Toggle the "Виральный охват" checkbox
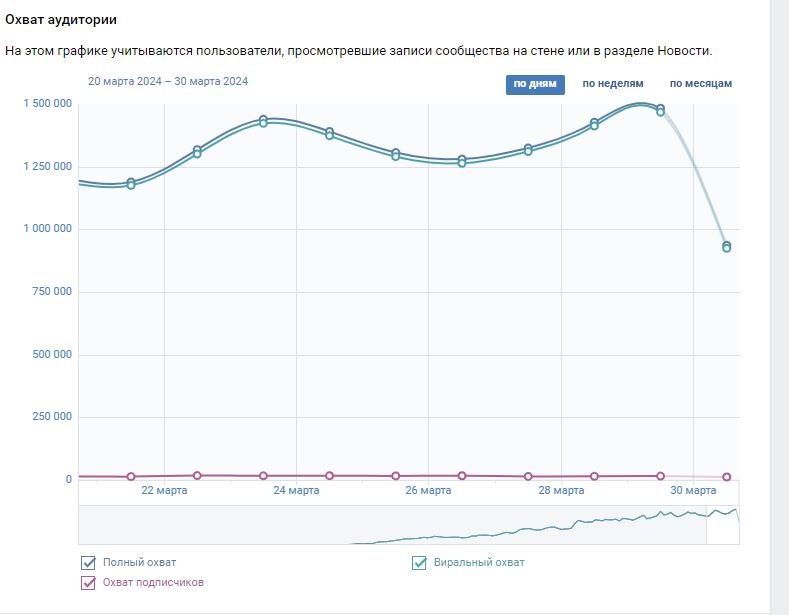 pyautogui.click(x=420, y=563)
